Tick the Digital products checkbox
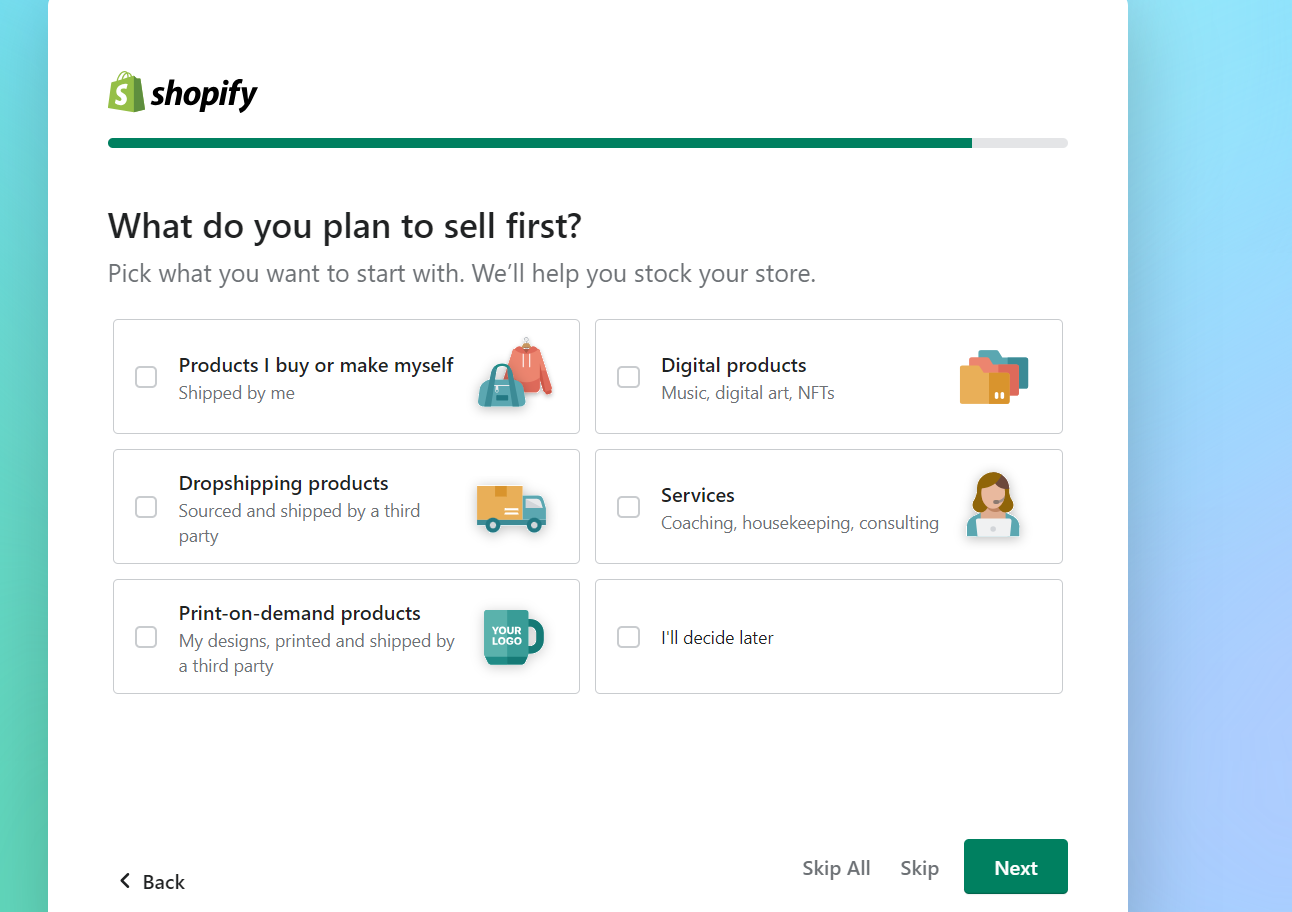Screen dimensions: 1292x912 pos(628,377)
